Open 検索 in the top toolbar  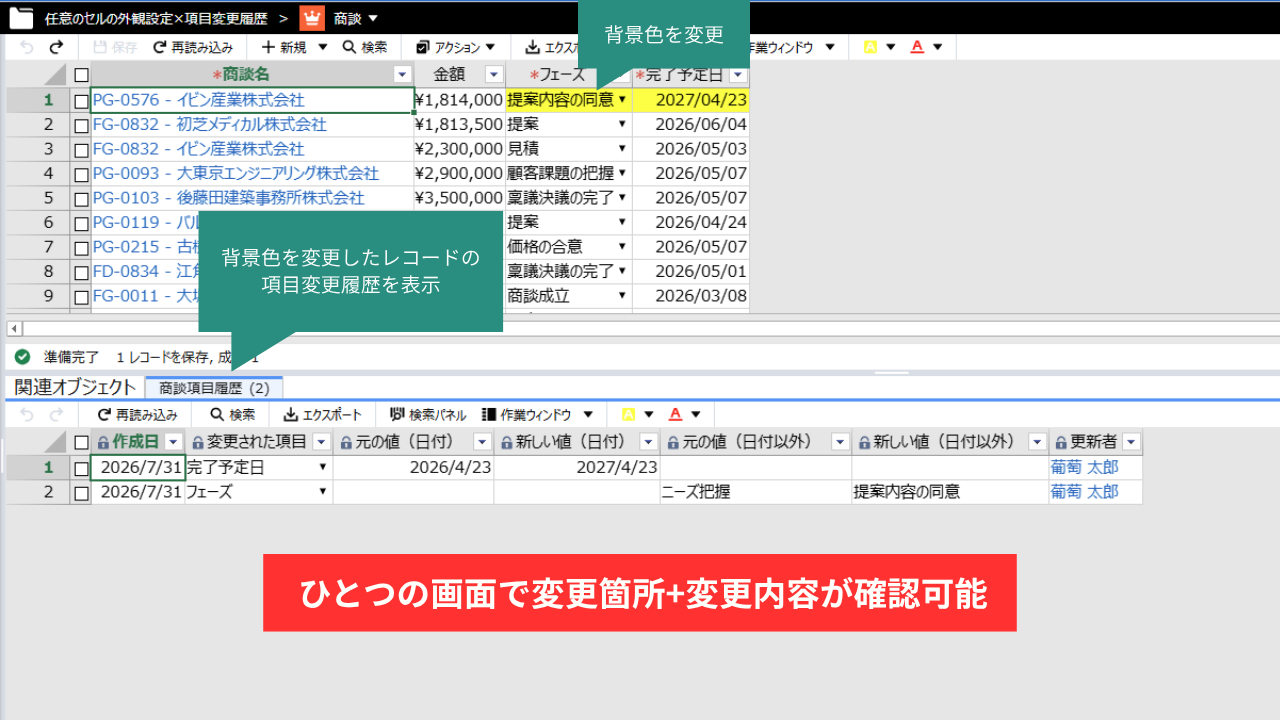(365, 47)
